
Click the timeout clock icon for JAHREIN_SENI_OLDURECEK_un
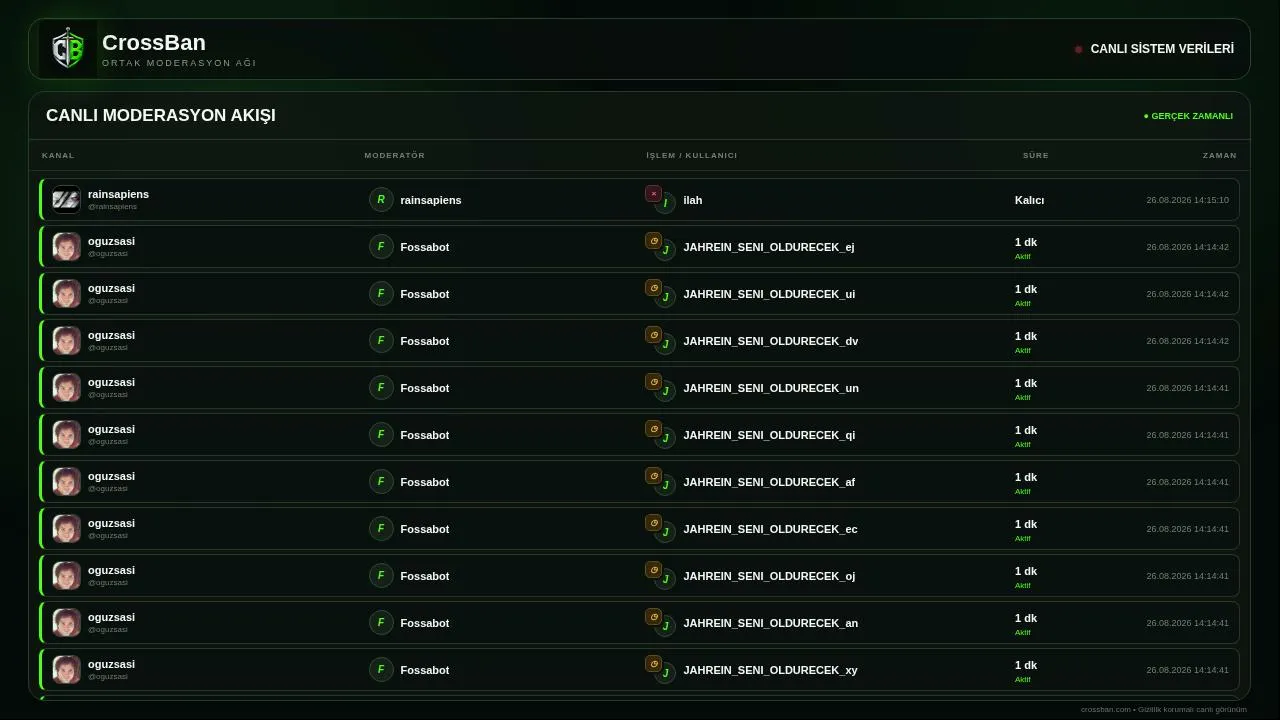pyautogui.click(x=653, y=382)
